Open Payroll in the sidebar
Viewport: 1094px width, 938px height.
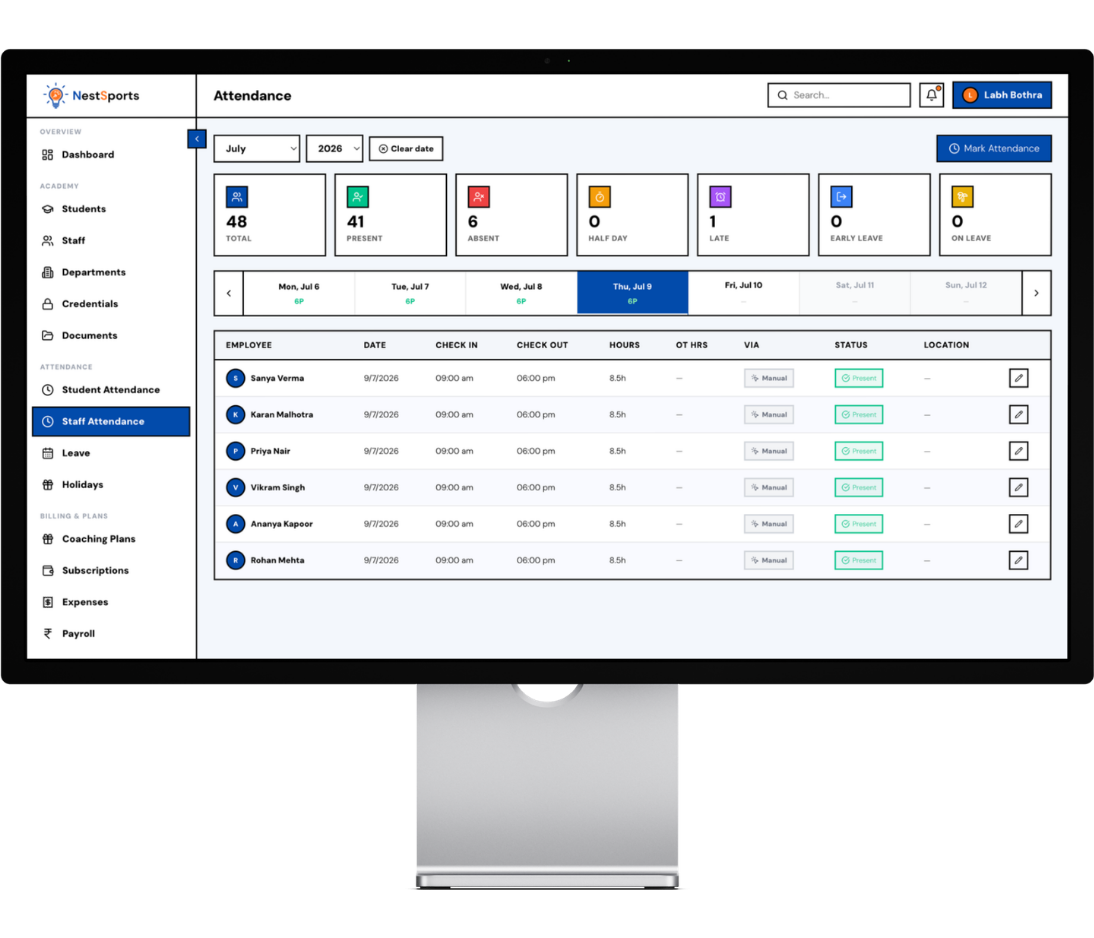click(x=111, y=634)
